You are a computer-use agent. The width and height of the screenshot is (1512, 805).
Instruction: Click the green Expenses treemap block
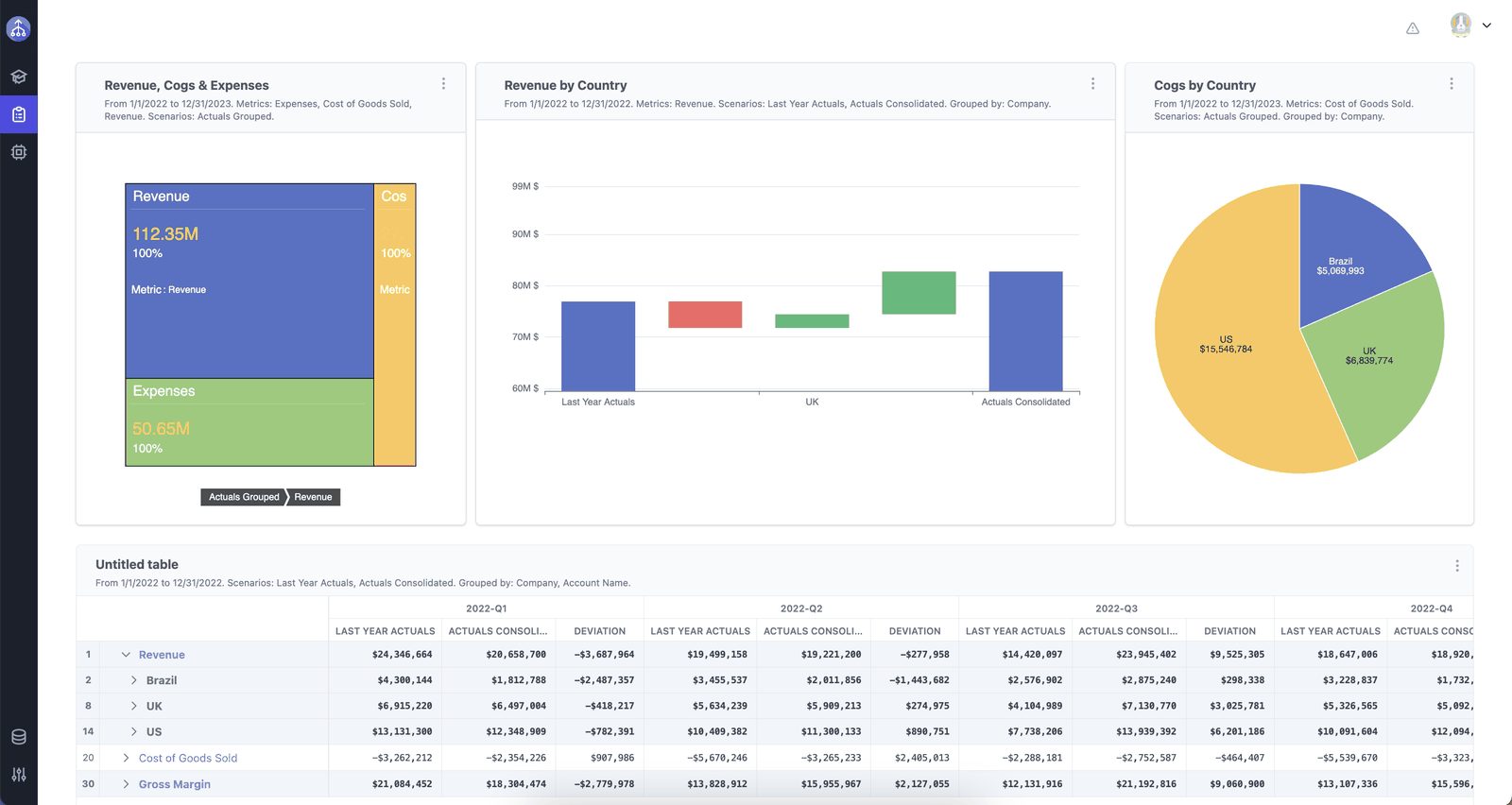click(x=249, y=422)
